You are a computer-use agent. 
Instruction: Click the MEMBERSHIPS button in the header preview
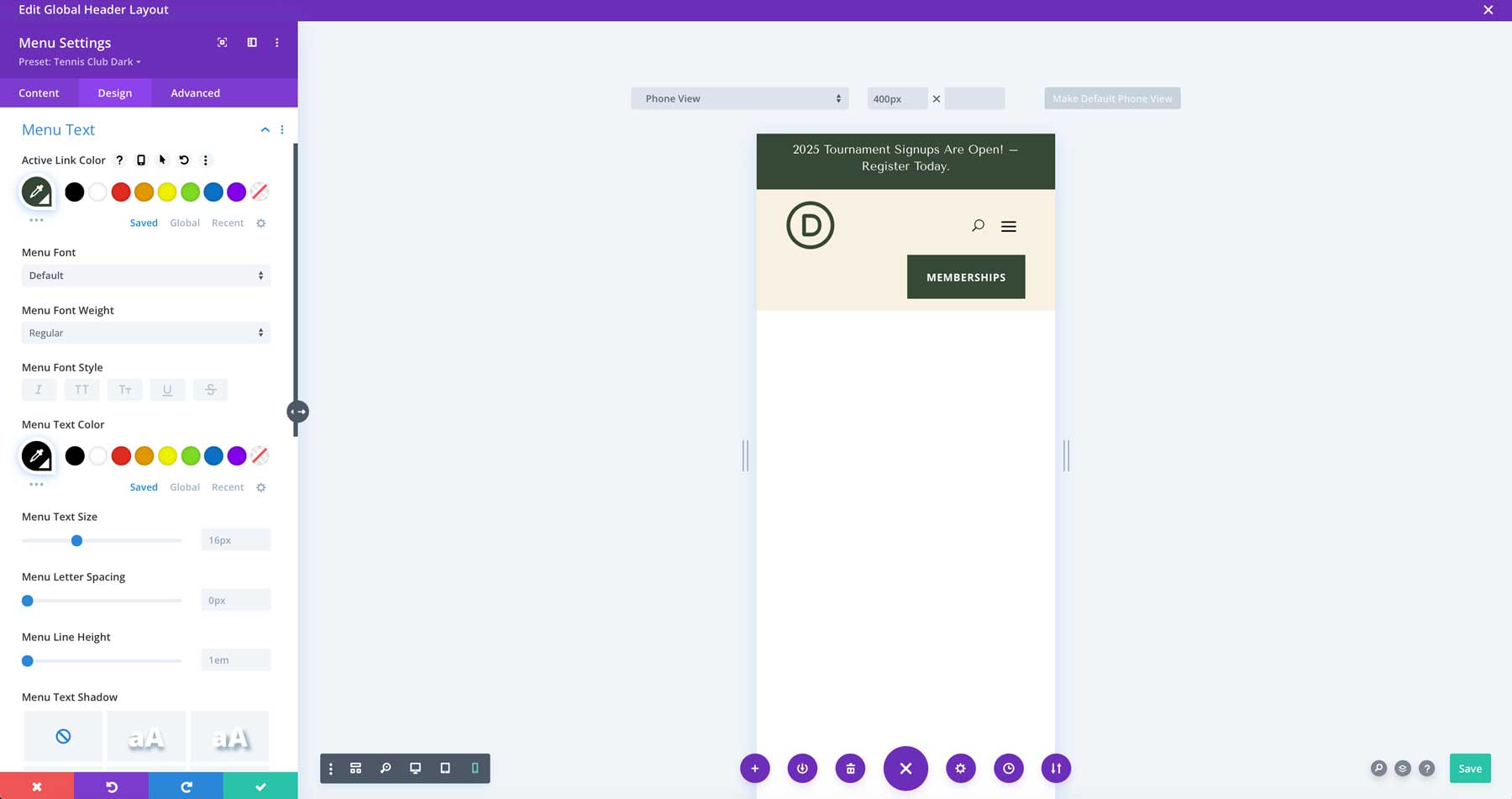tap(965, 276)
